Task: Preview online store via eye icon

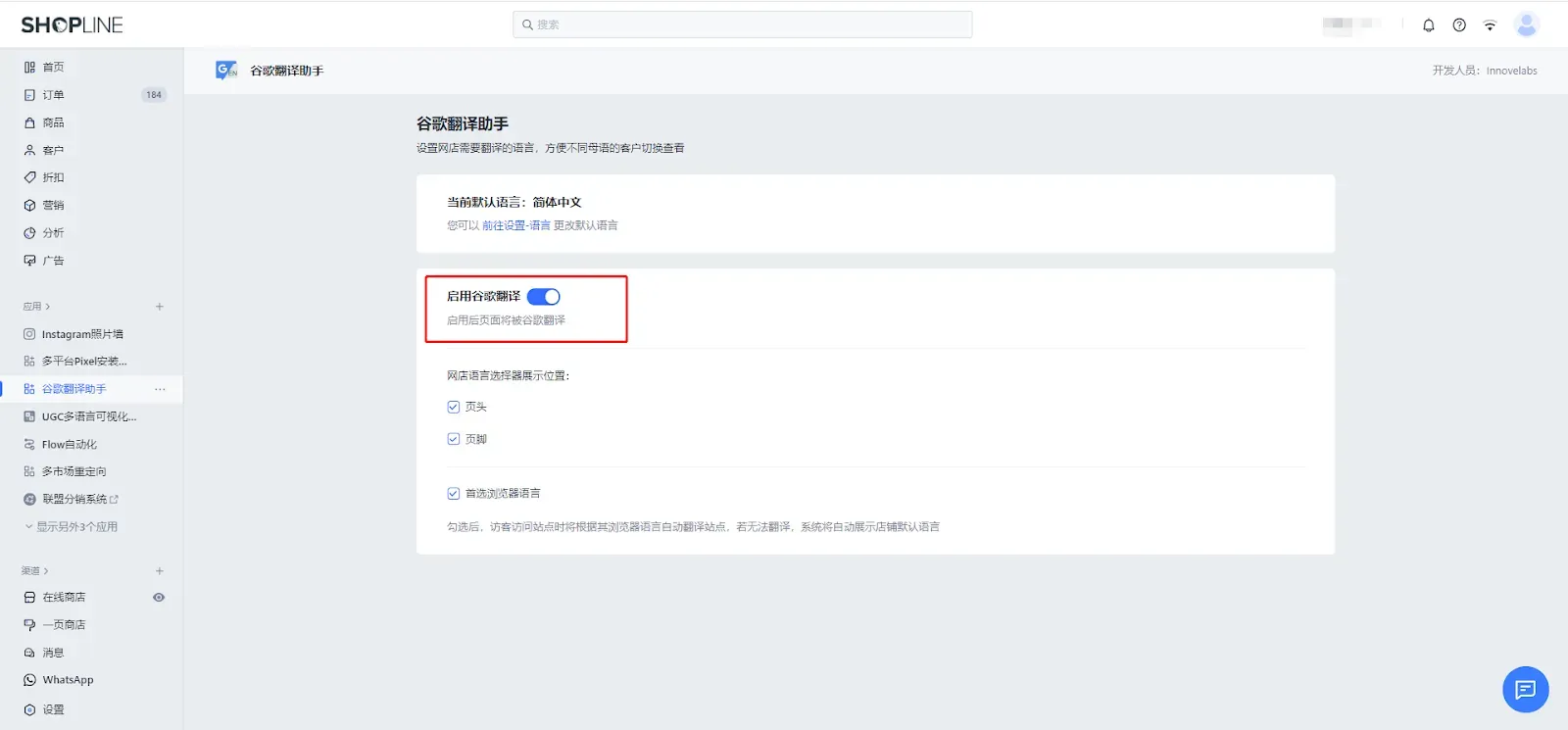Action: point(159,598)
